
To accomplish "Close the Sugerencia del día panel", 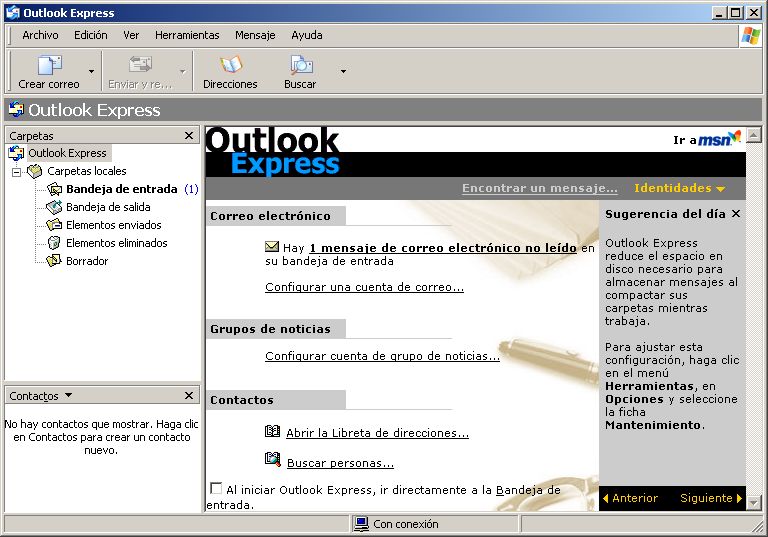I will click(736, 214).
